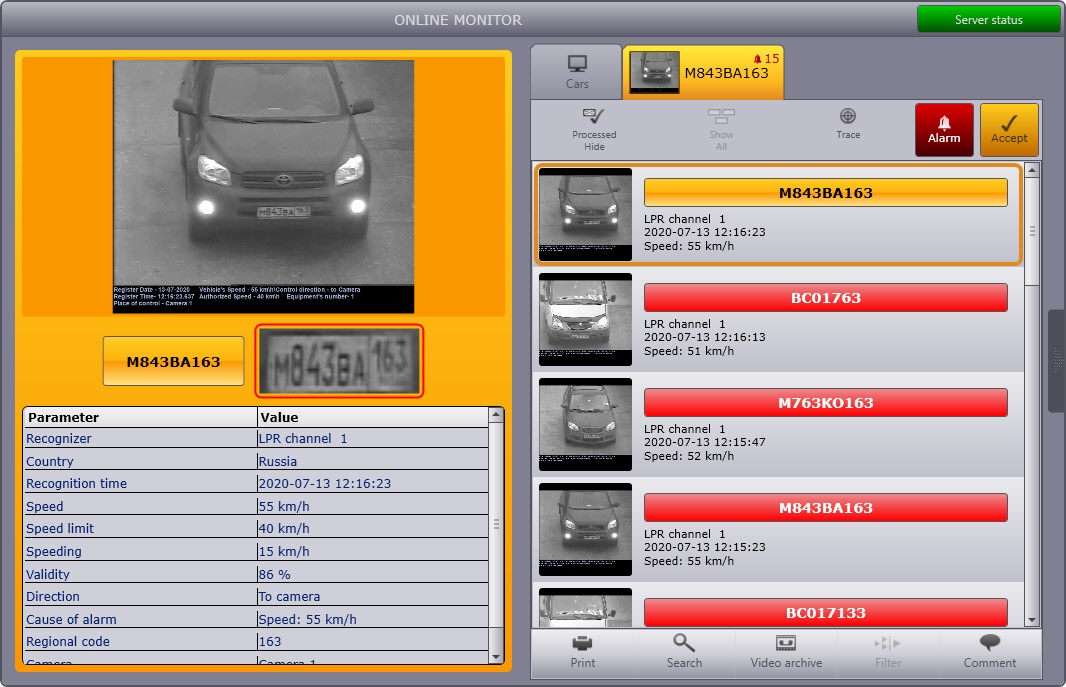Switch to the M843BA163 alarm tab
The height and width of the screenshot is (687, 1066).
[x=703, y=72]
